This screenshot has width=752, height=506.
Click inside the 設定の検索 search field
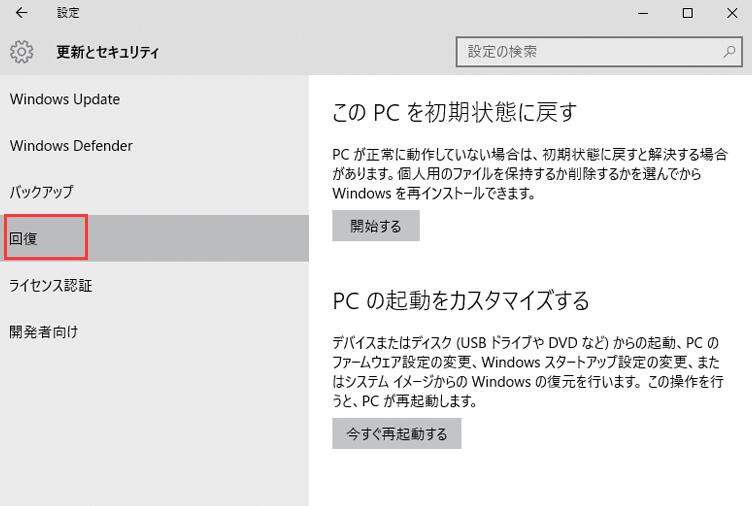point(590,51)
